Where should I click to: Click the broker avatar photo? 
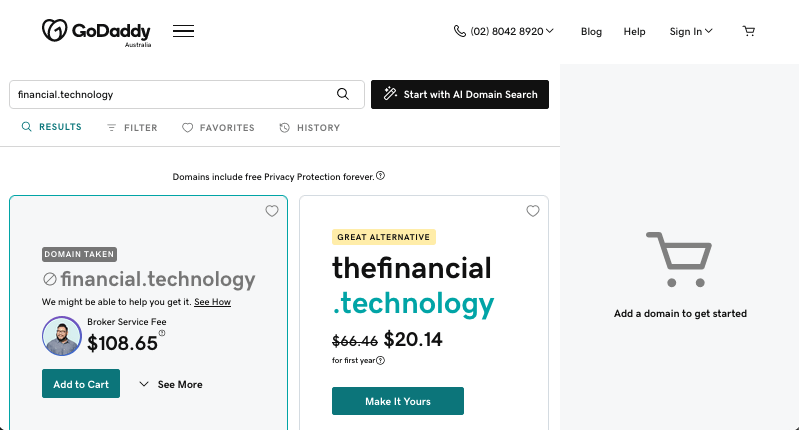pos(62,337)
